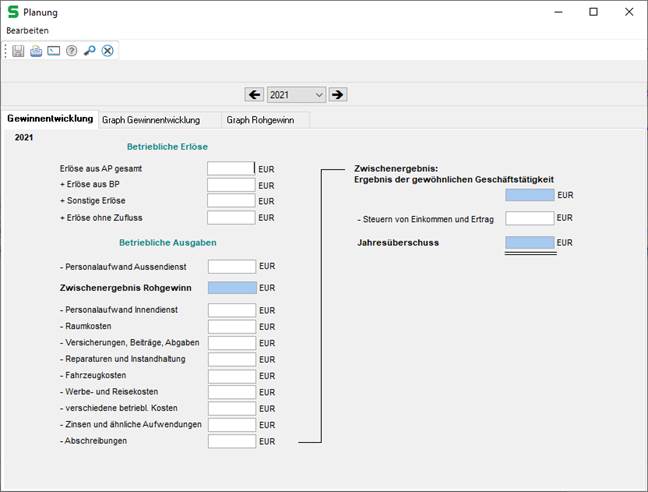This screenshot has width=648, height=492.
Task: Click the Save floppy disk icon
Action: coord(18,51)
